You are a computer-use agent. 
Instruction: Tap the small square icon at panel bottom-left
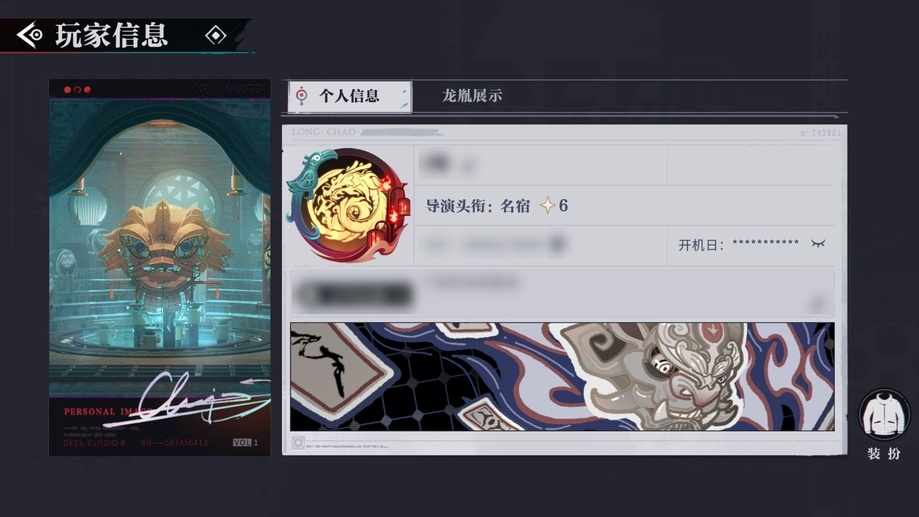[x=298, y=443]
